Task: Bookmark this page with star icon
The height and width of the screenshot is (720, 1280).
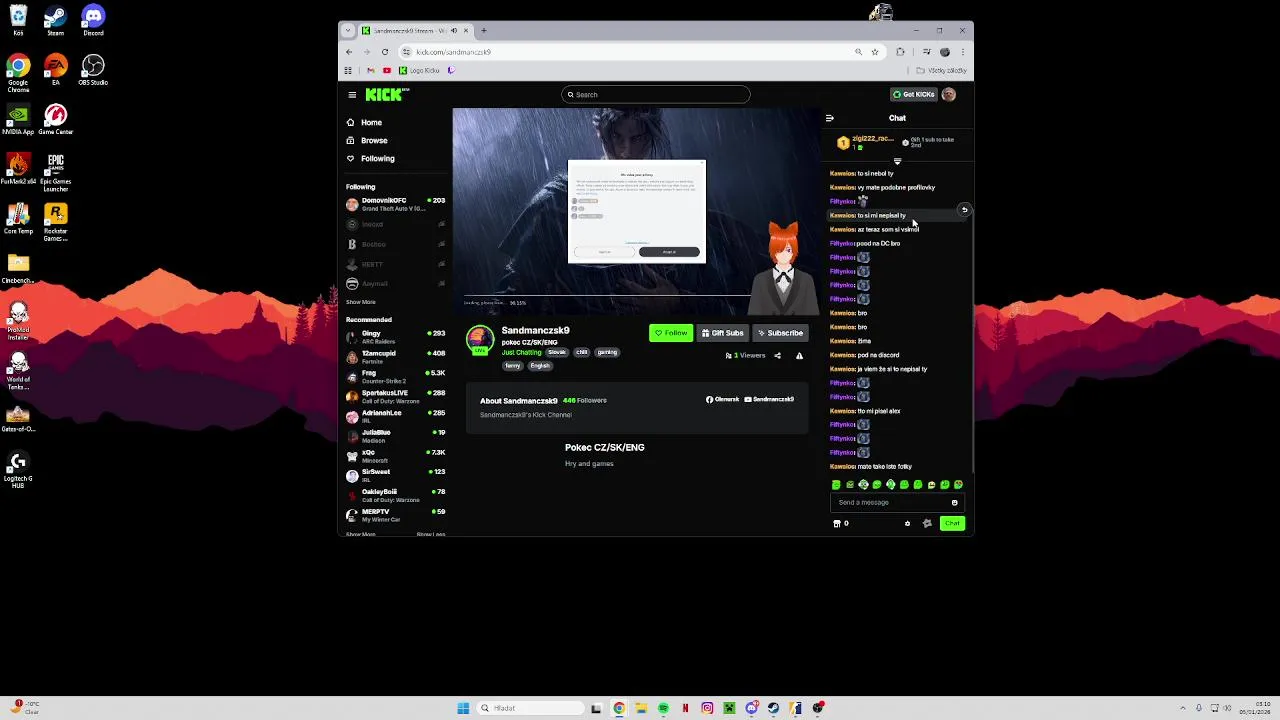Action: click(874, 52)
